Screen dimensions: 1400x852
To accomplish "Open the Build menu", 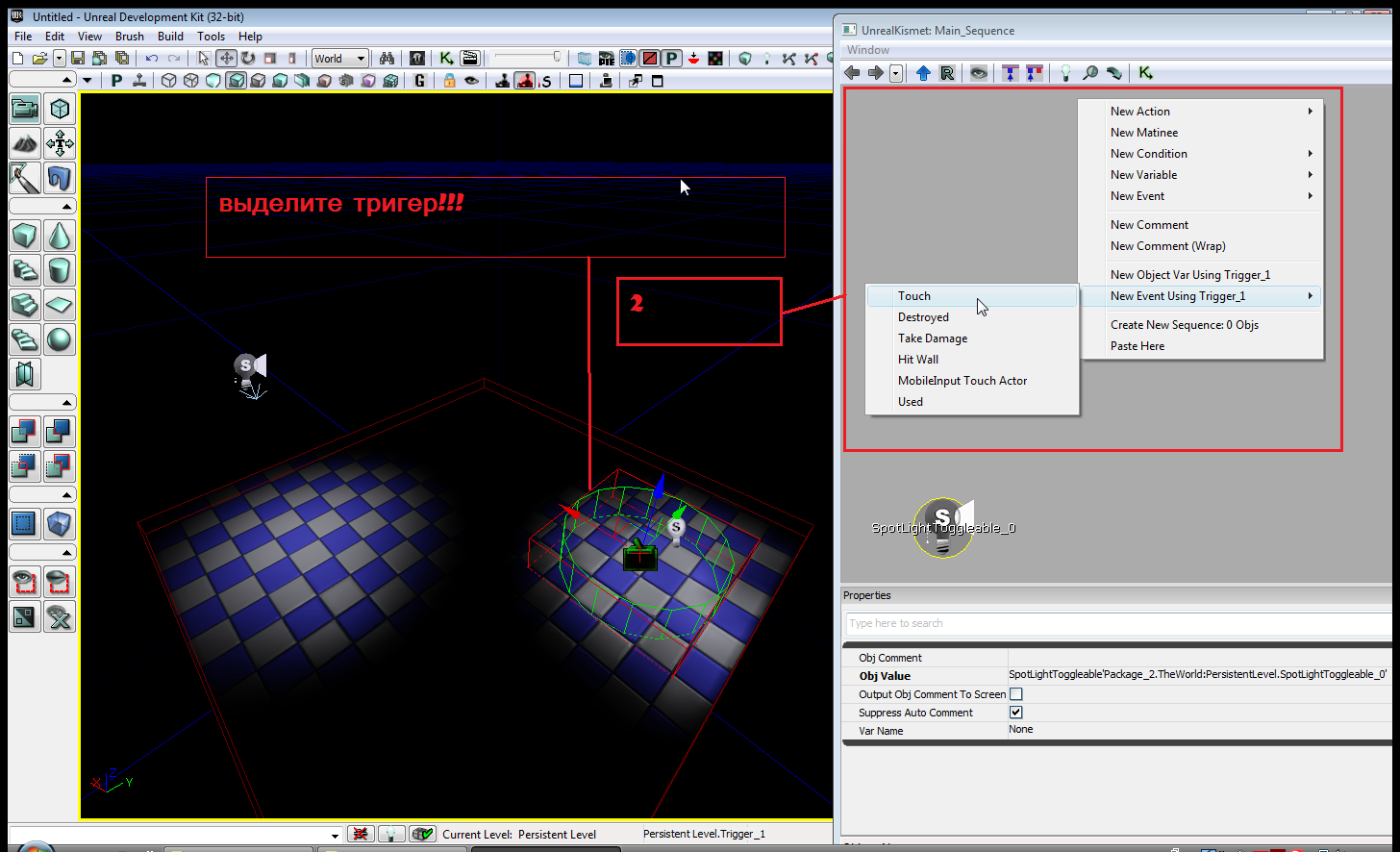I will pos(170,37).
